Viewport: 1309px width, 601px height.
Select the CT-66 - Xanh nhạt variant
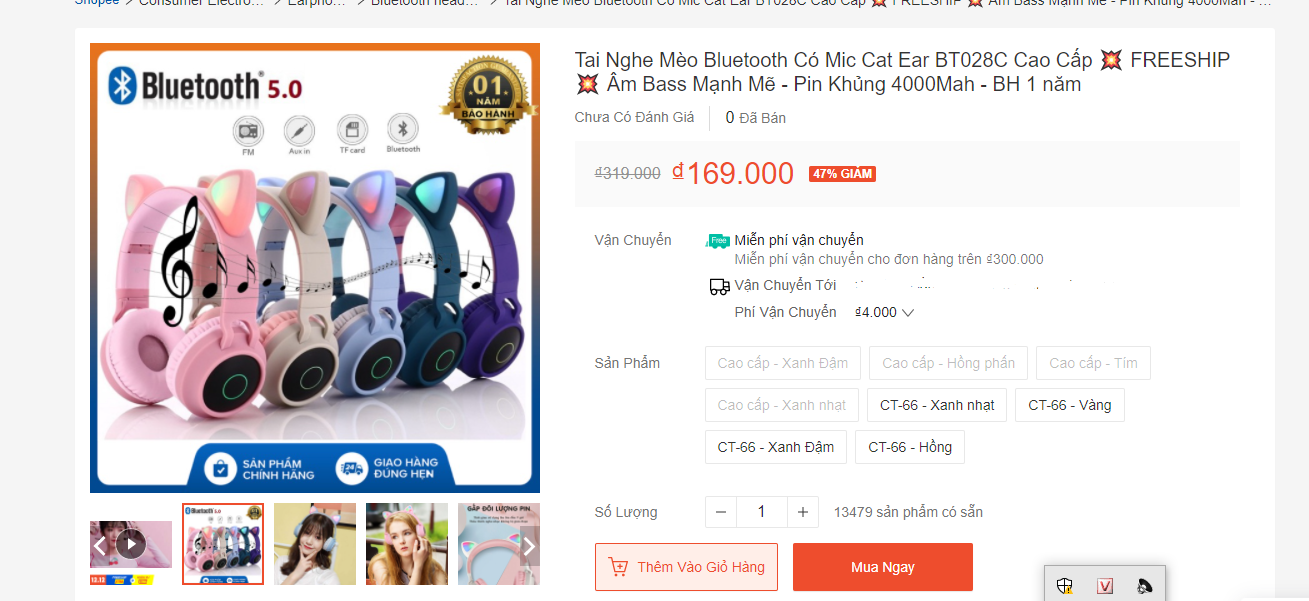click(937, 405)
